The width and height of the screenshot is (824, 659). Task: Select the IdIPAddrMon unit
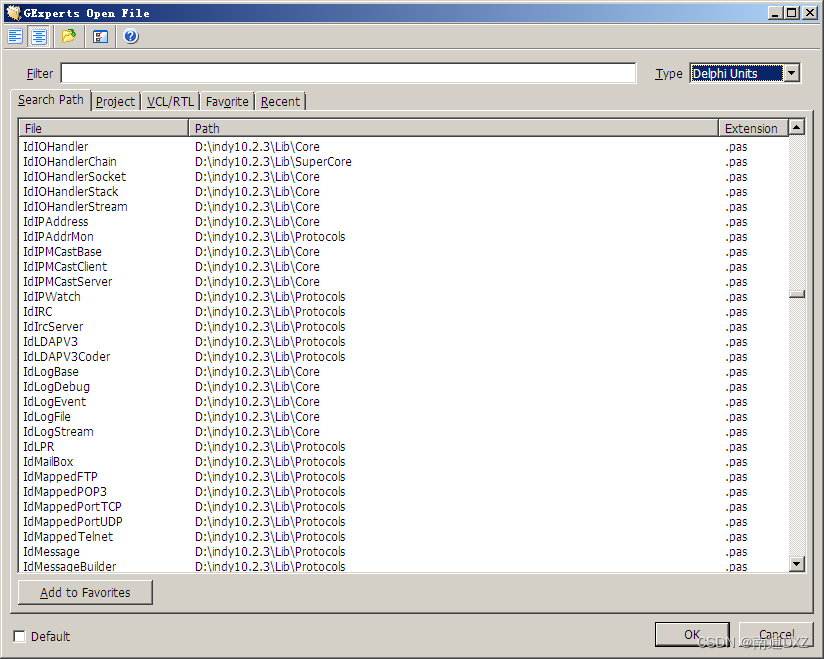coord(404,236)
